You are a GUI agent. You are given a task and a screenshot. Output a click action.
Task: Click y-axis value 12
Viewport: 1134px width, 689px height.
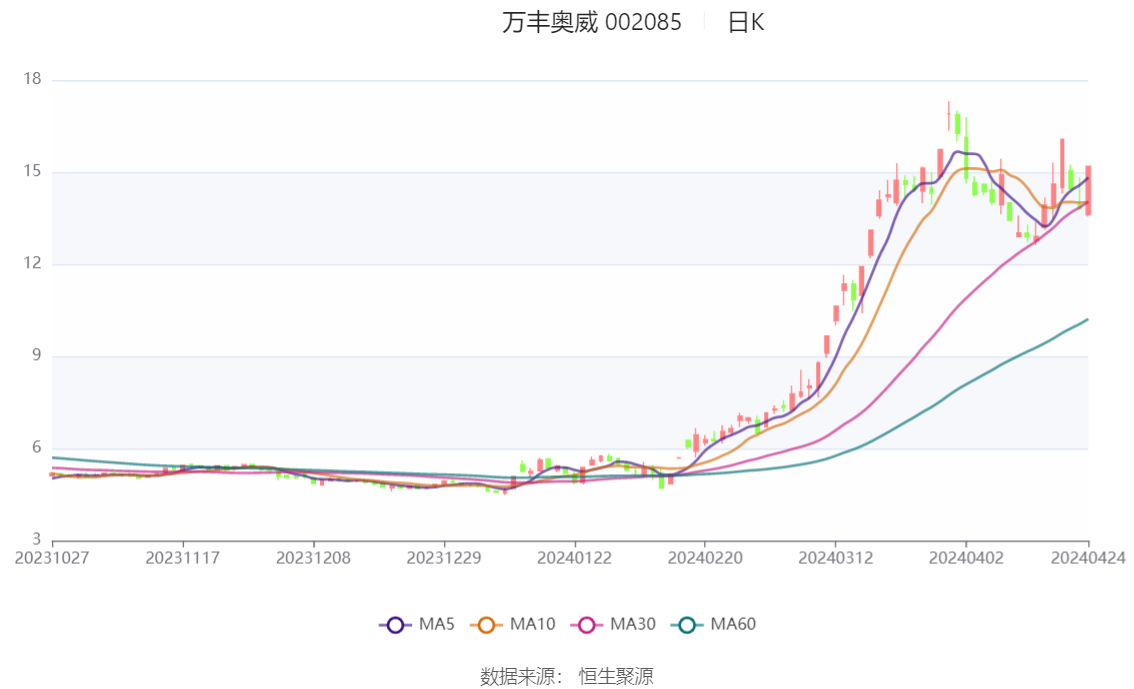tap(32, 263)
